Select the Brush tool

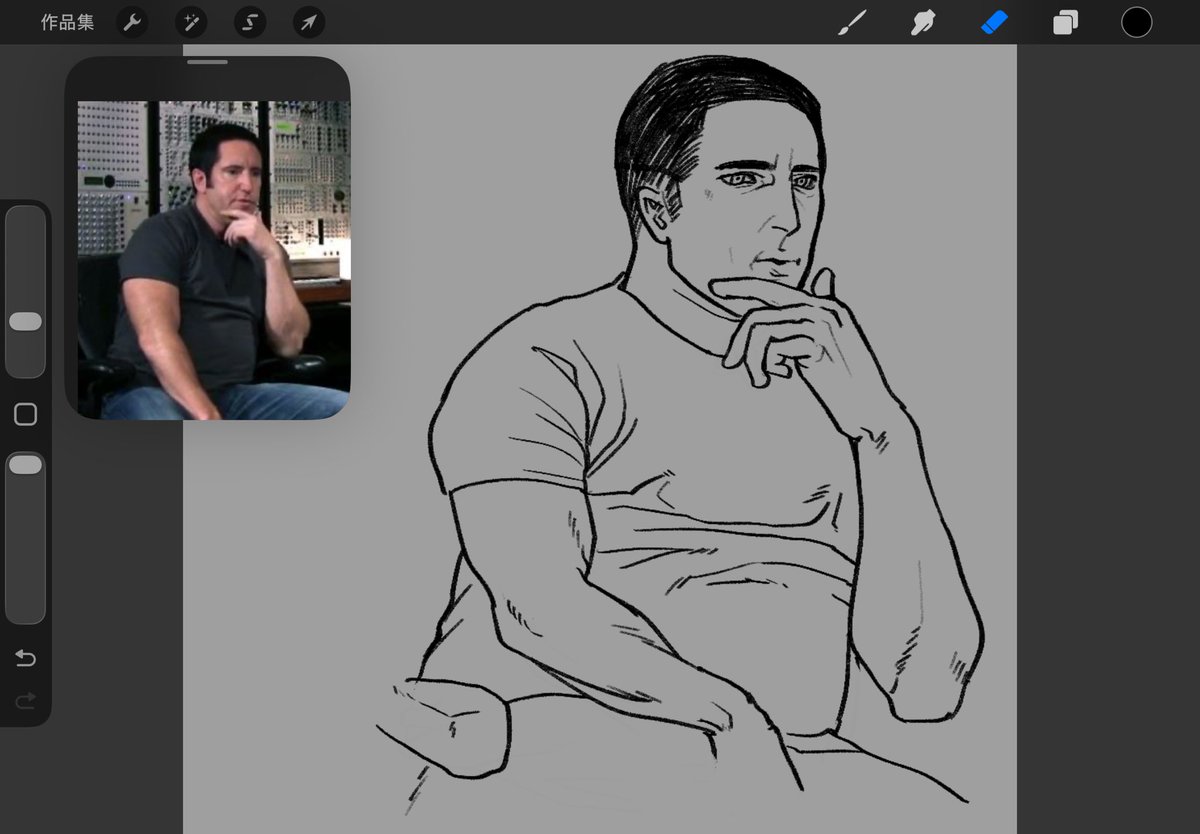851,22
